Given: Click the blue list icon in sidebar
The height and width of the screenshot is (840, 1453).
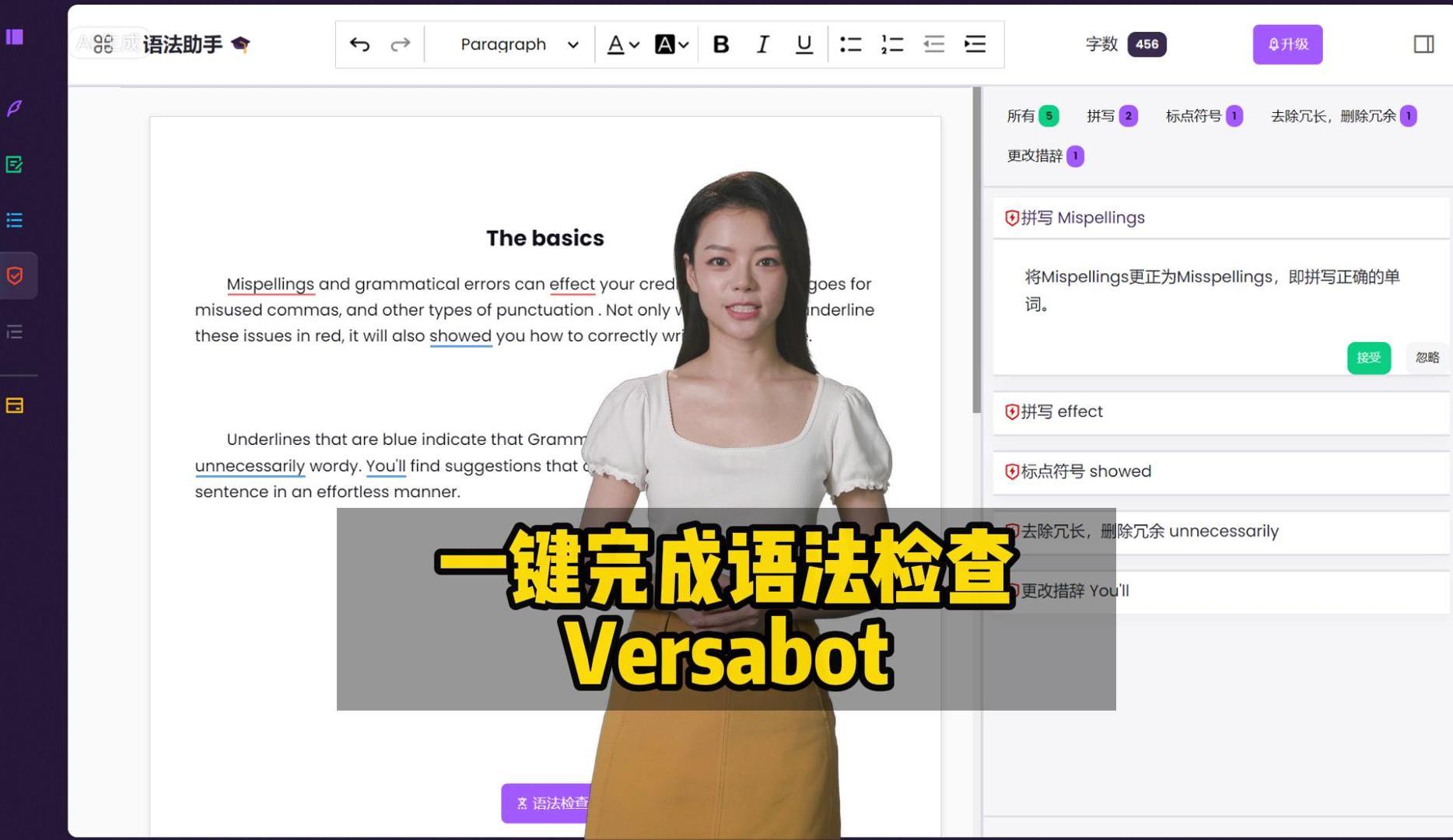Looking at the screenshot, I should pos(16,220).
